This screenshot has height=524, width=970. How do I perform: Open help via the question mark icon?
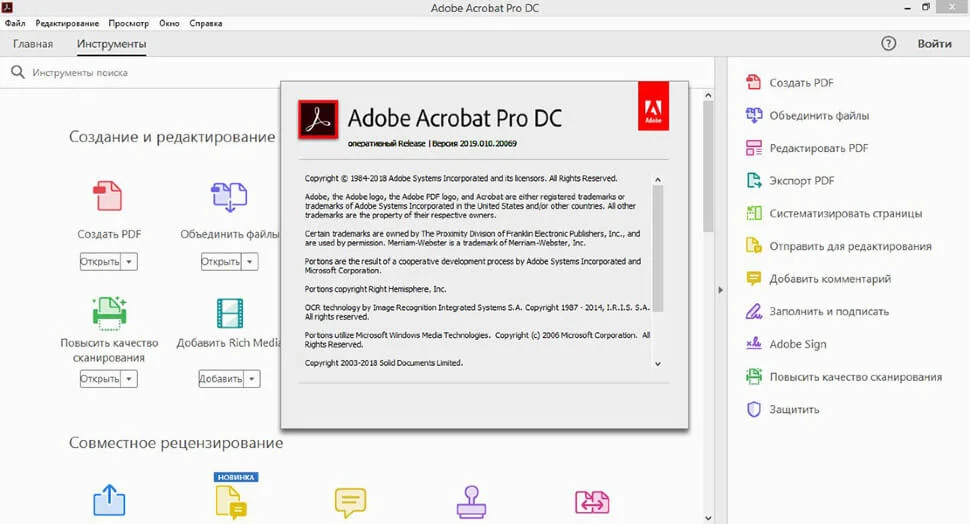tap(888, 43)
